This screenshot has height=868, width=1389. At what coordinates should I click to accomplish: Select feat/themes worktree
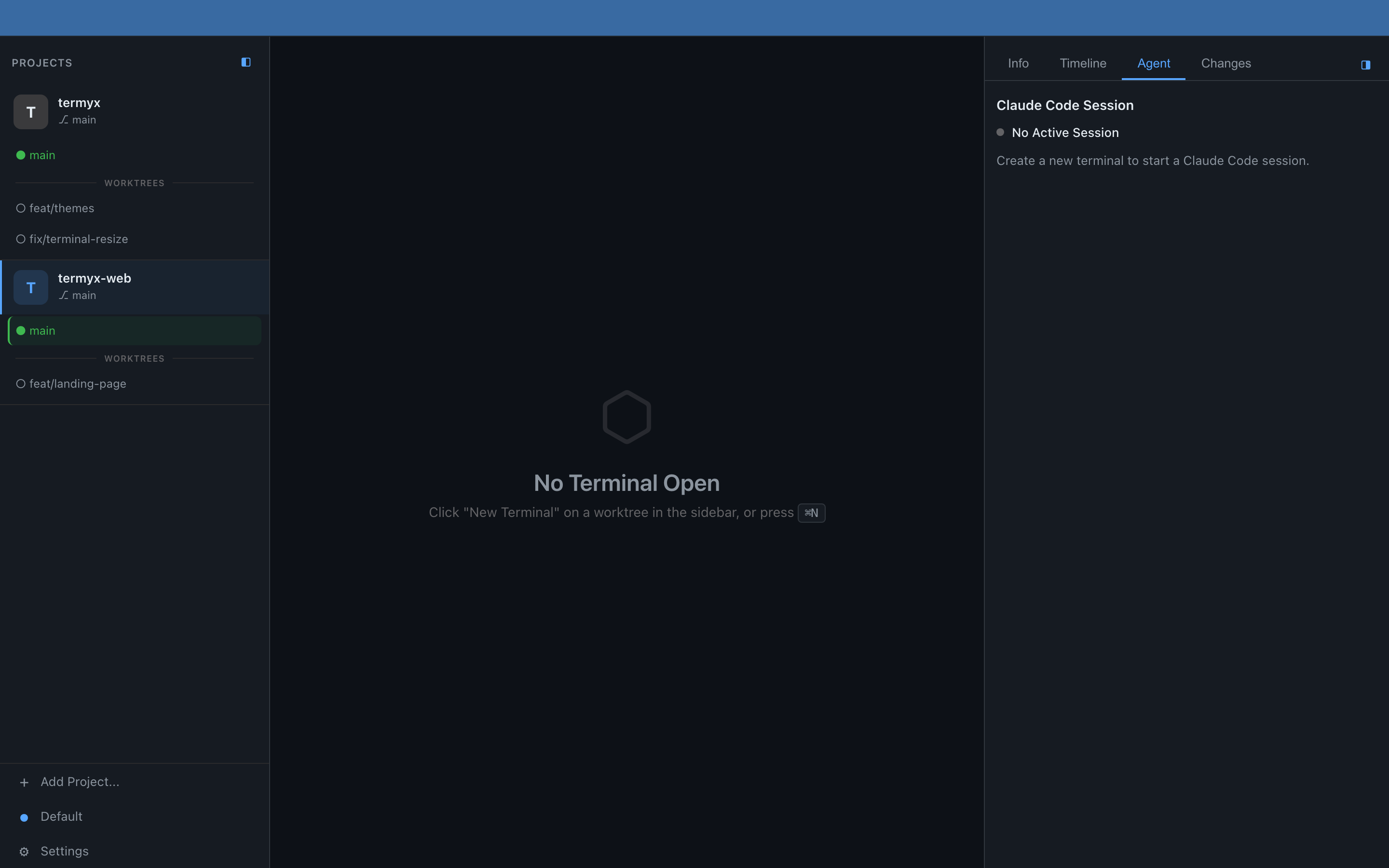click(x=62, y=208)
